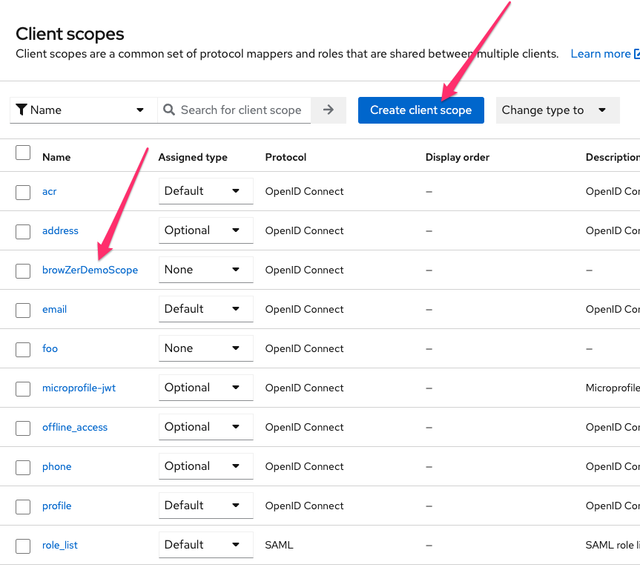
Task: Open the address client scope
Action: (x=60, y=231)
